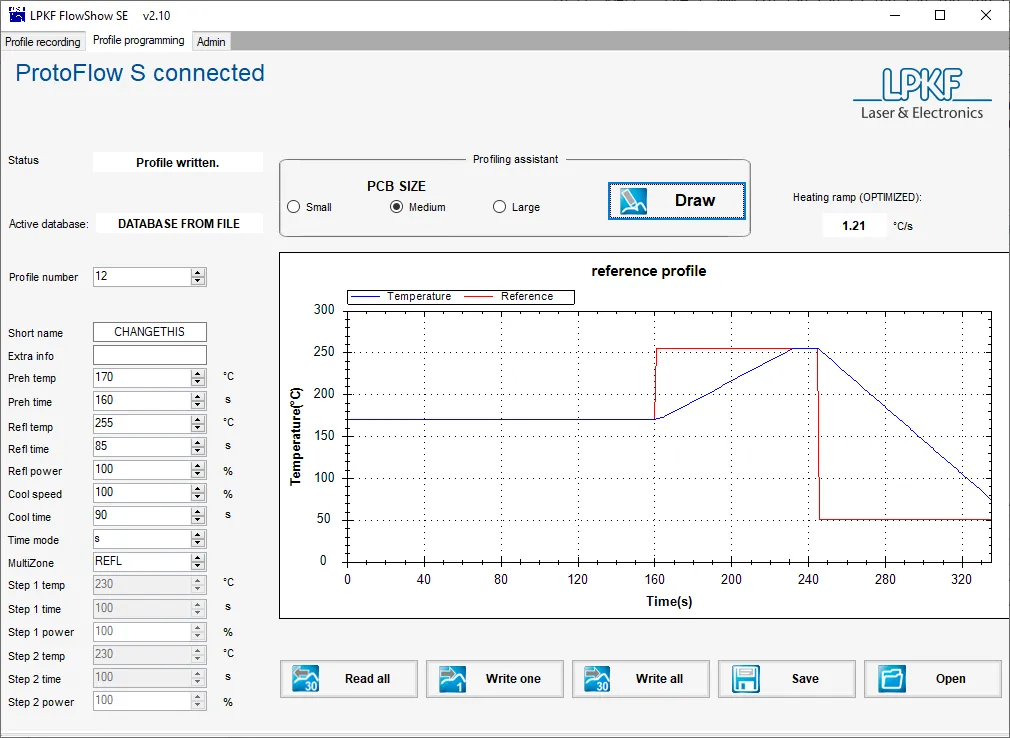
Task: Click the 'DATABASE FROM FILE' text
Action: coord(178,223)
